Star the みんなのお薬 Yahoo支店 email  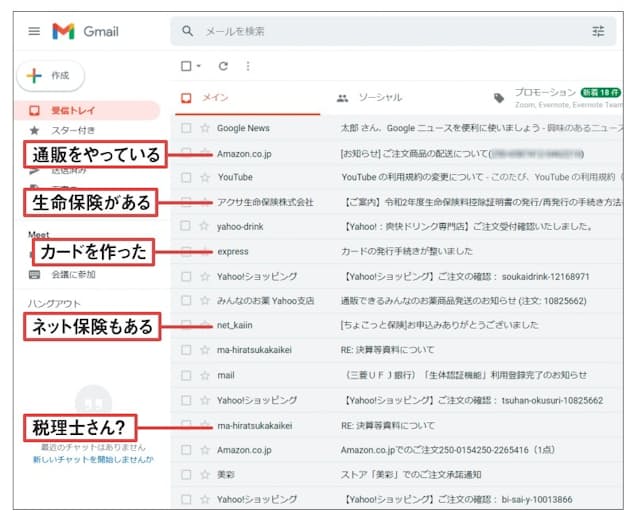205,301
